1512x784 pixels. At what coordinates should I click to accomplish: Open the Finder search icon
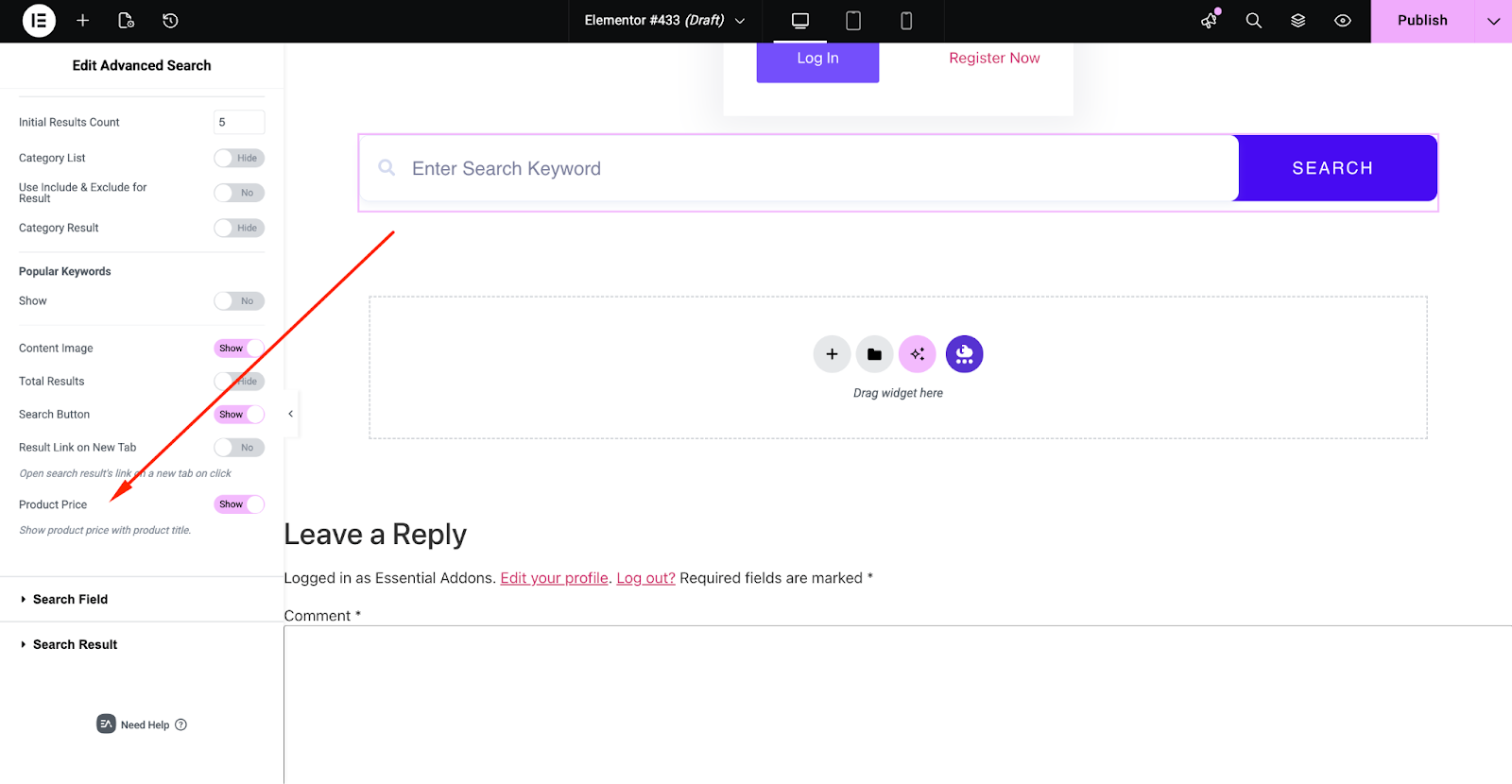(1253, 21)
